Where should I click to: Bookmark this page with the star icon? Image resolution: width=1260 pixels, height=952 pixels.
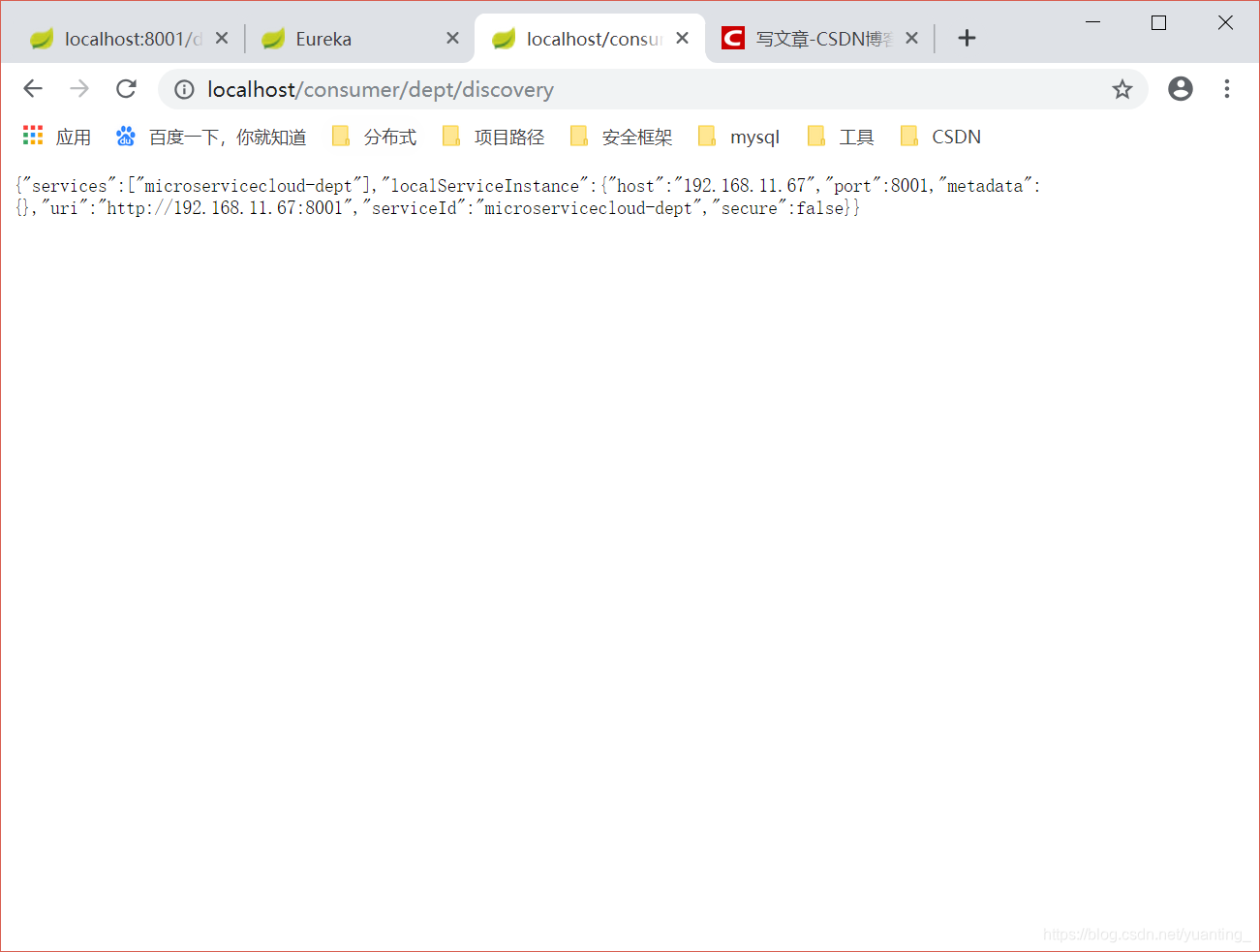click(1122, 89)
